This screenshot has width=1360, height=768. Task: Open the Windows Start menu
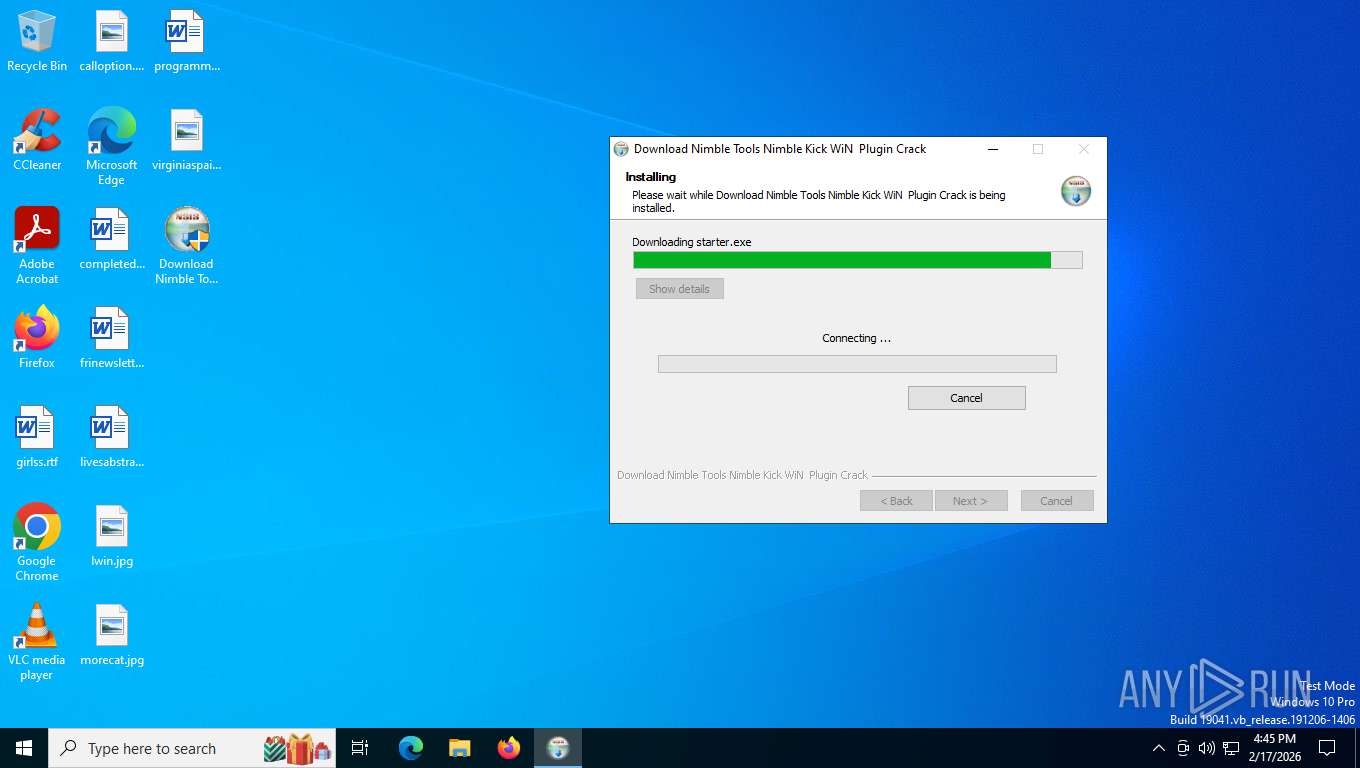coord(24,748)
